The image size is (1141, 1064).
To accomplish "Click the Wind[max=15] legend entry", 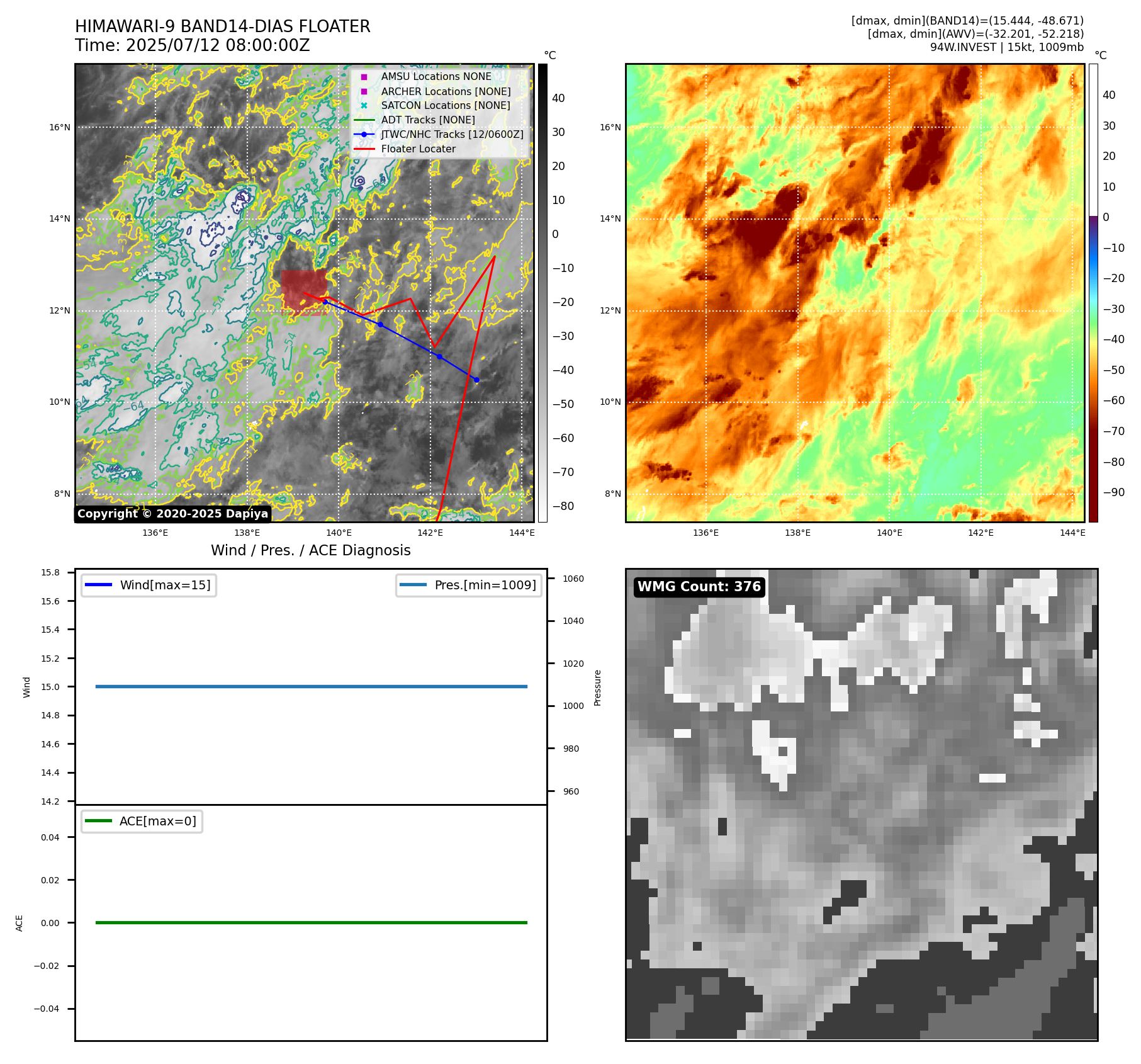I will (x=149, y=585).
